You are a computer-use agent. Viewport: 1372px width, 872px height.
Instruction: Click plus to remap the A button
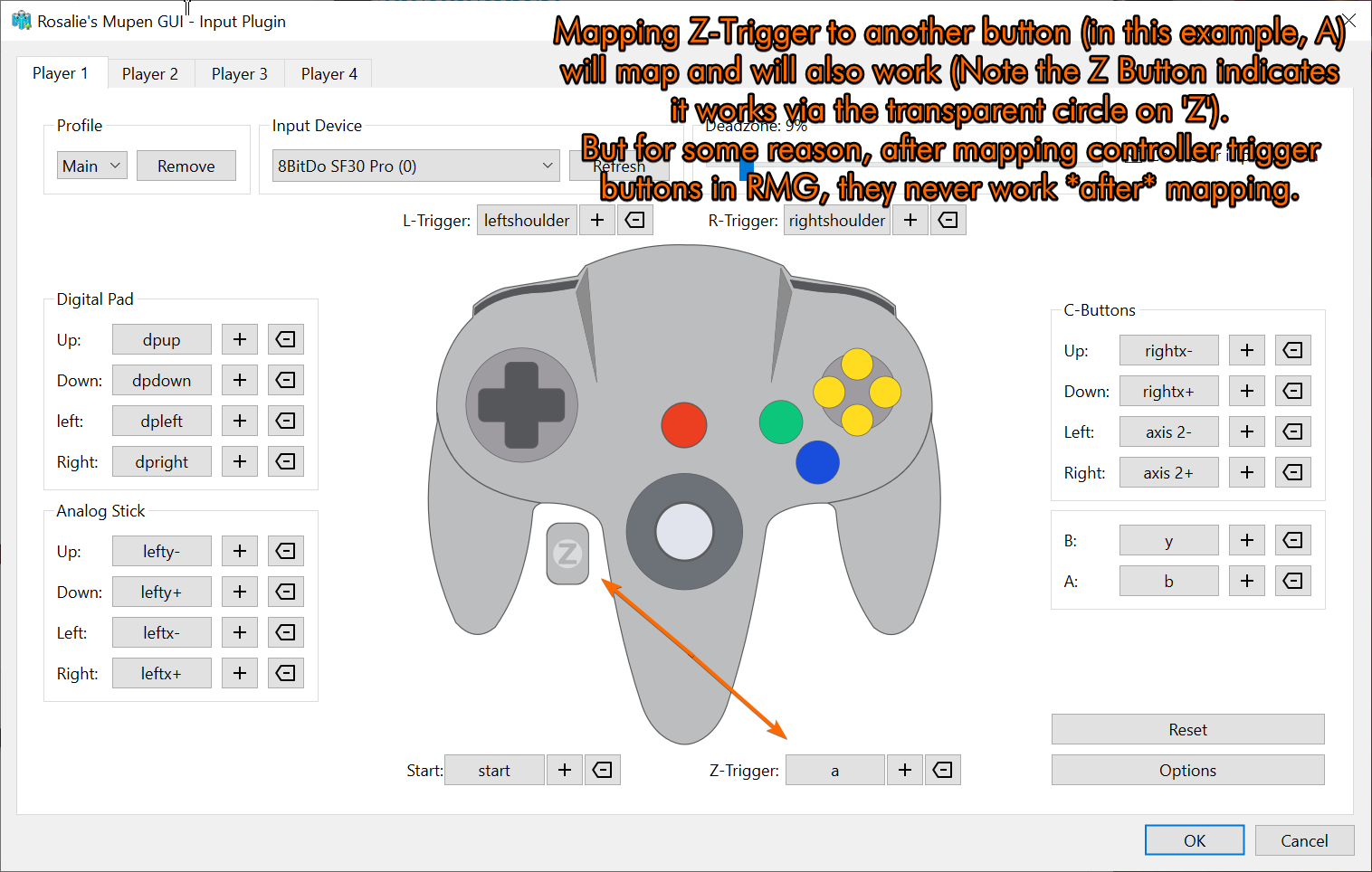point(1246,581)
